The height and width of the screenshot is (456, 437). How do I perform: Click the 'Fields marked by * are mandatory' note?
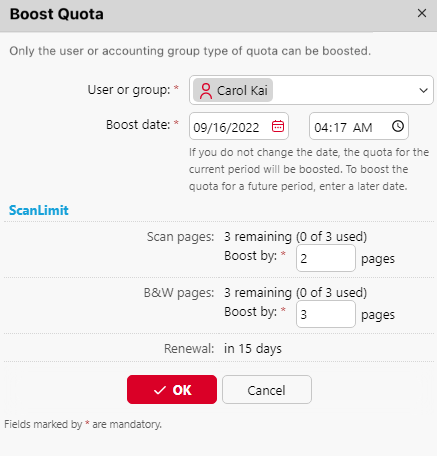click(83, 424)
